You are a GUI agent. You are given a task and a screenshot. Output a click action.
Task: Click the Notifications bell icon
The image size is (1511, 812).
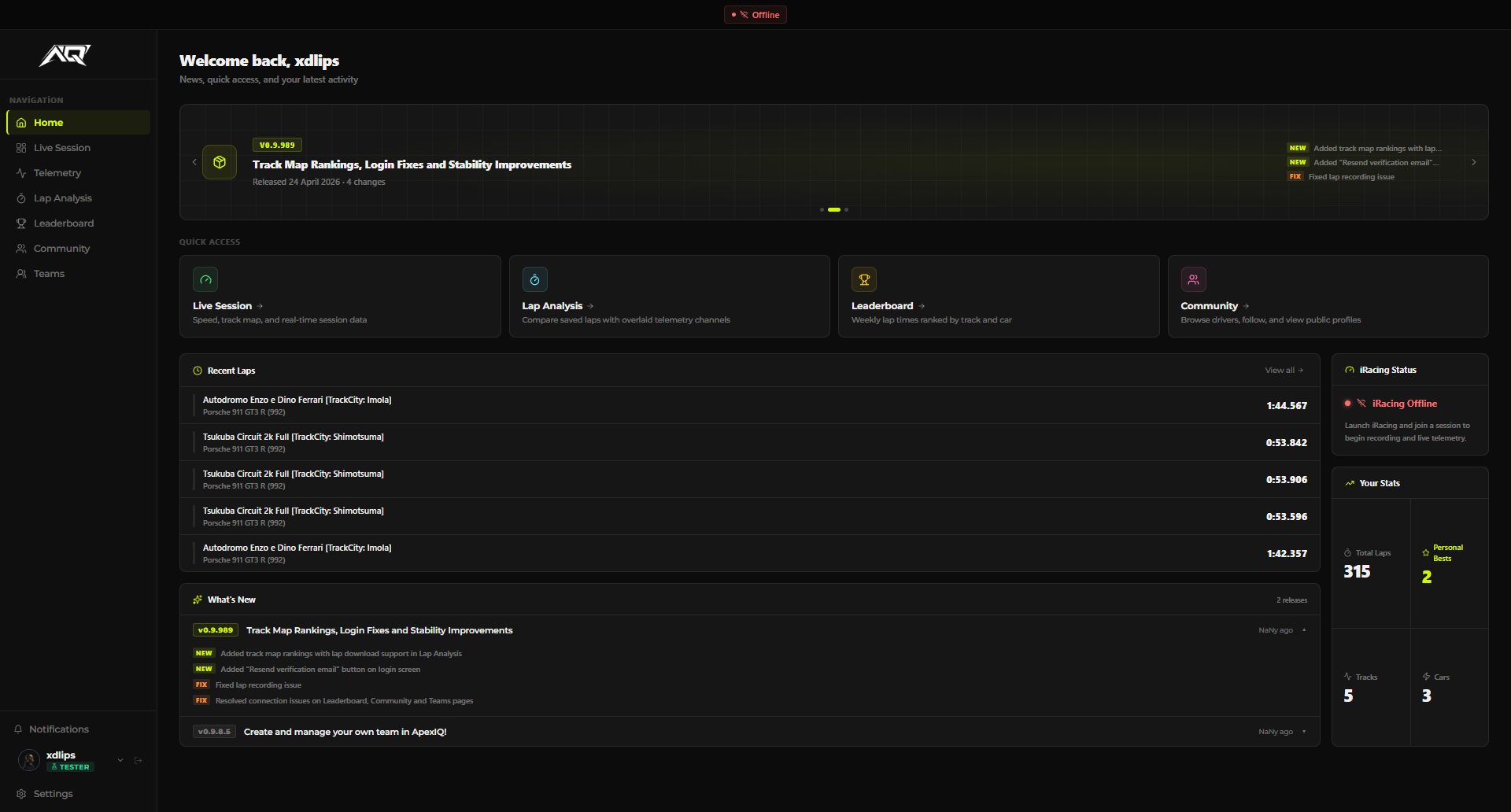tap(18, 729)
